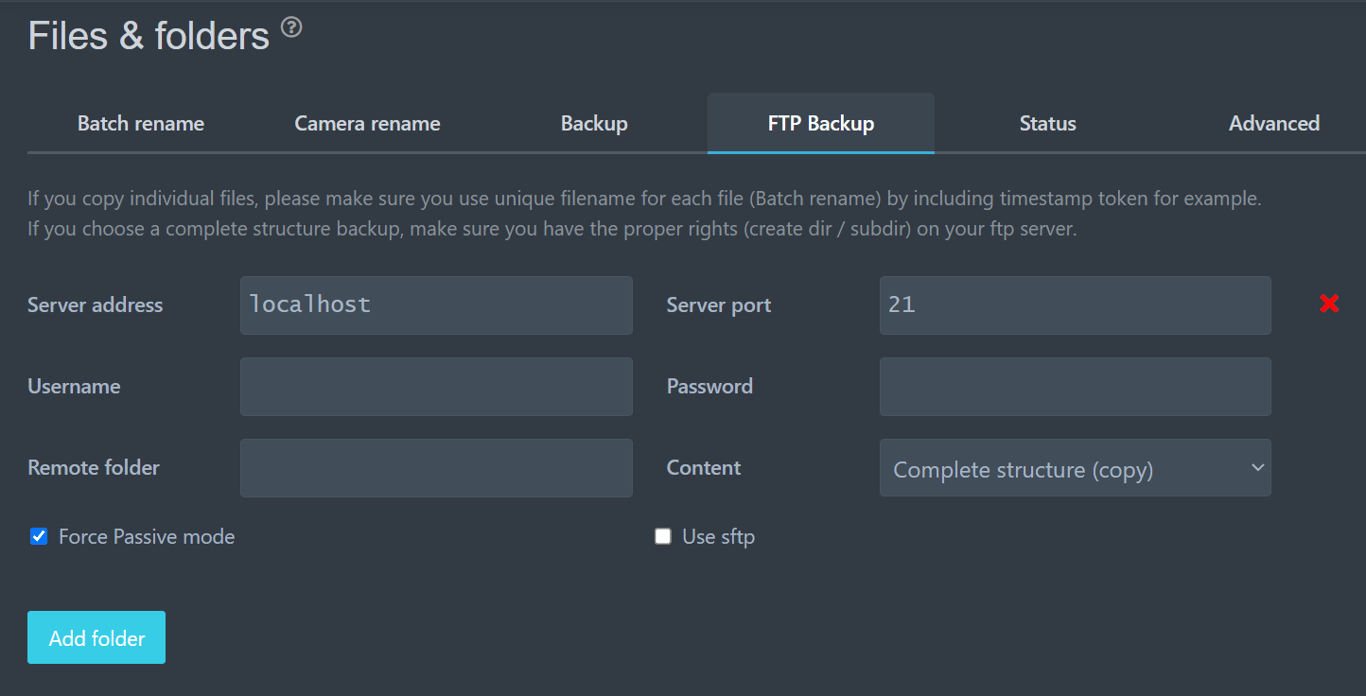Image resolution: width=1366 pixels, height=696 pixels.
Task: Disable the Force Passive mode checkbox
Action: click(39, 537)
